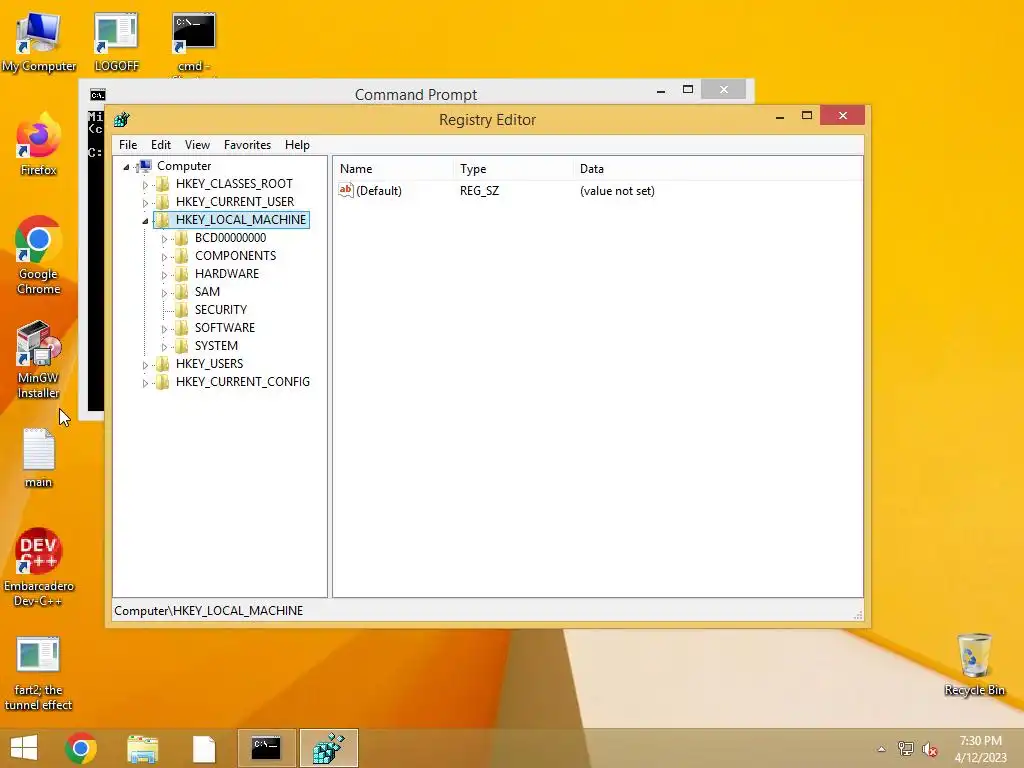Expand the SYSTEM subkey
Image resolution: width=1024 pixels, height=768 pixels.
[x=164, y=347]
